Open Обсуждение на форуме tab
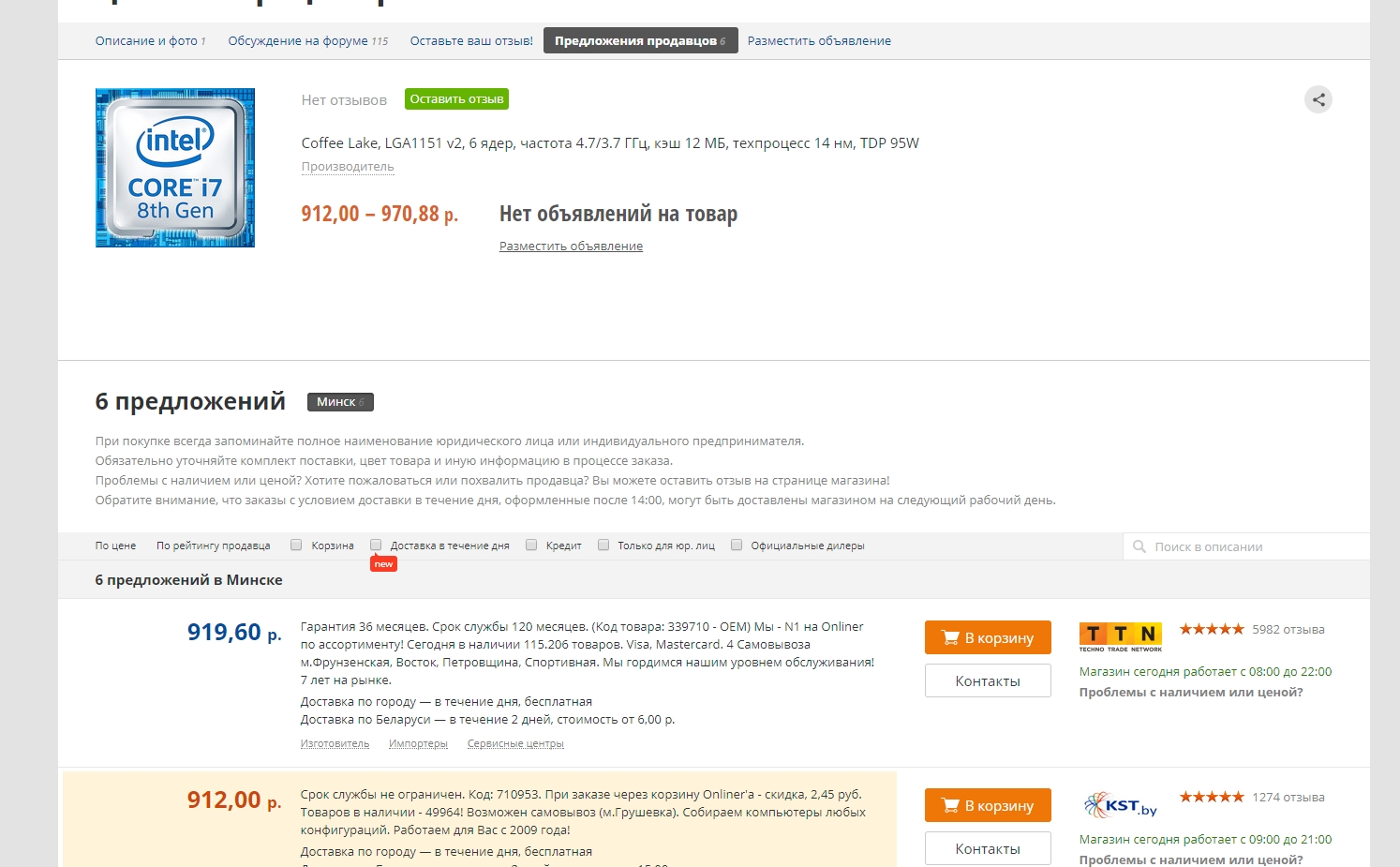The width and height of the screenshot is (1400, 867). tap(307, 41)
